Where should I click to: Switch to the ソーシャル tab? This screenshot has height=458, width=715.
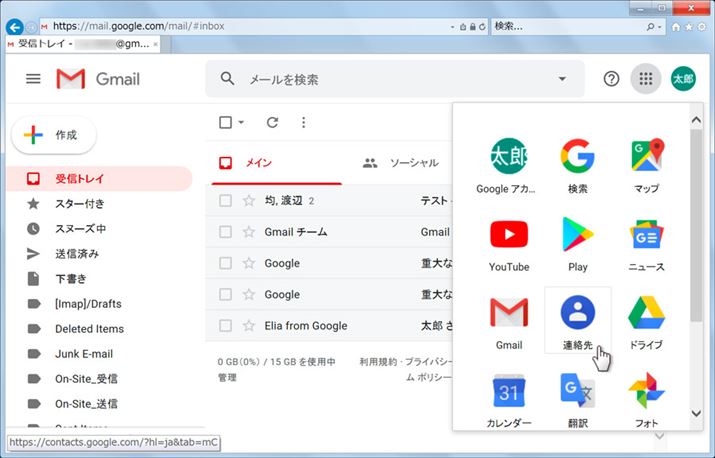pyautogui.click(x=401, y=163)
